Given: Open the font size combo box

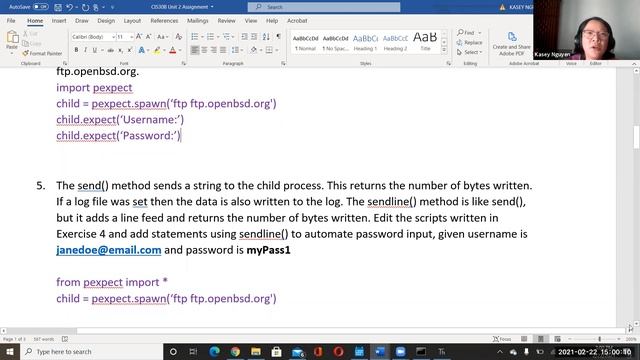Looking at the screenshot, I should pos(125,37).
